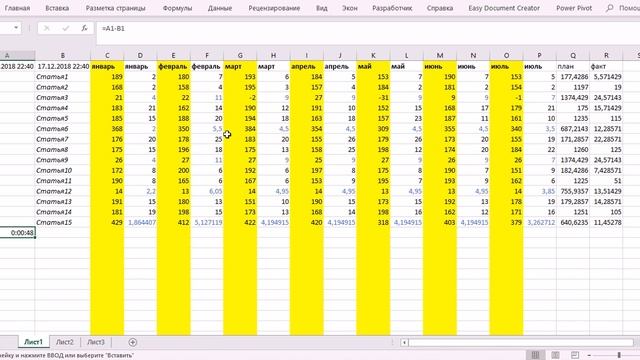
Task: Open the Вид ribbon tab
Action: [322, 8]
